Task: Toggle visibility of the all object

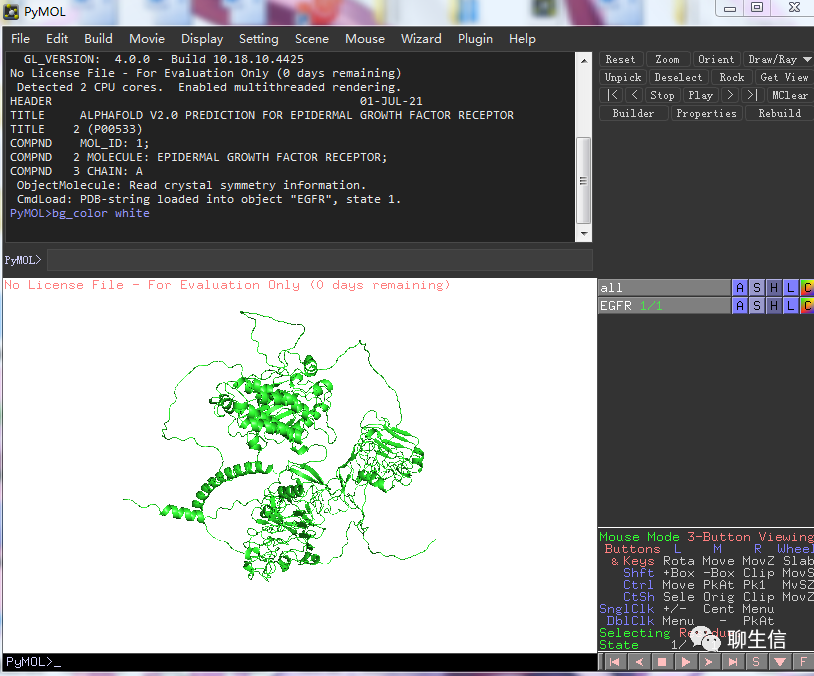Action: (x=664, y=288)
